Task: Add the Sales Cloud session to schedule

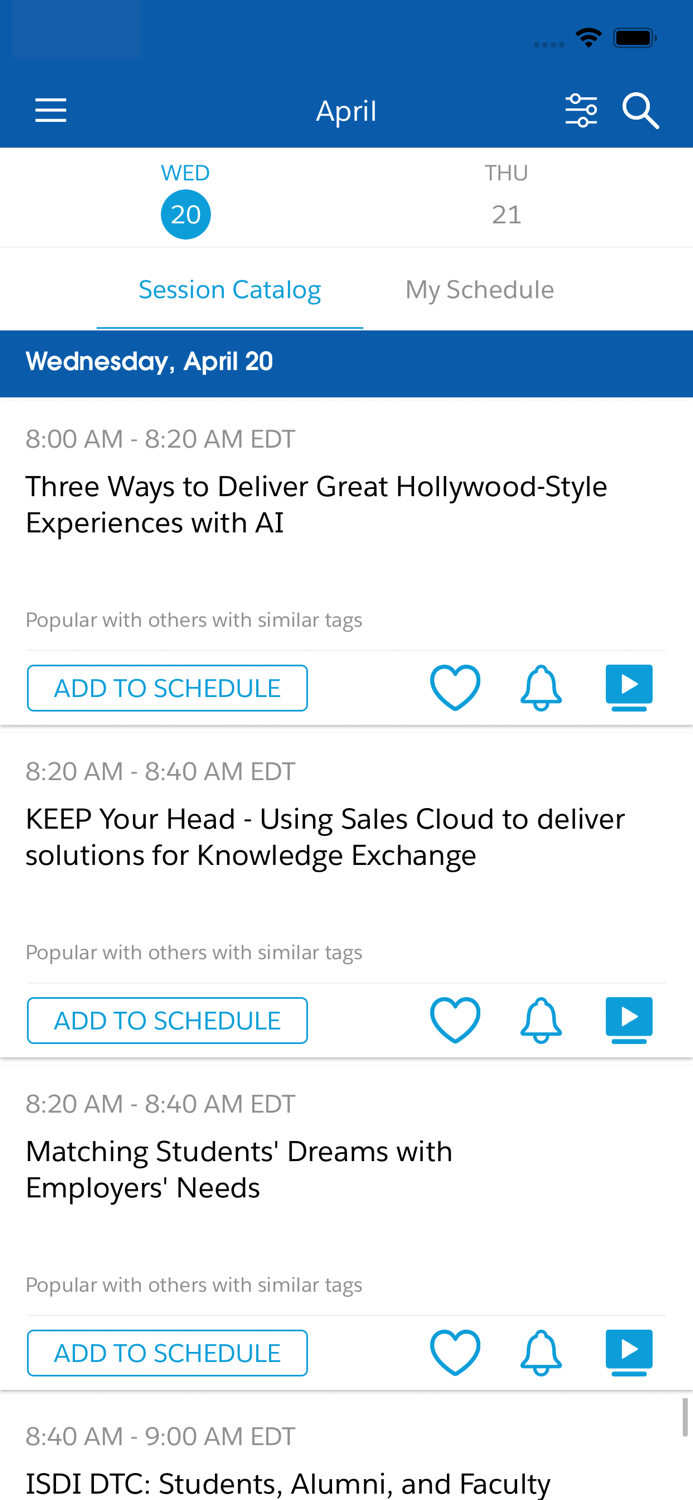Action: (167, 1019)
